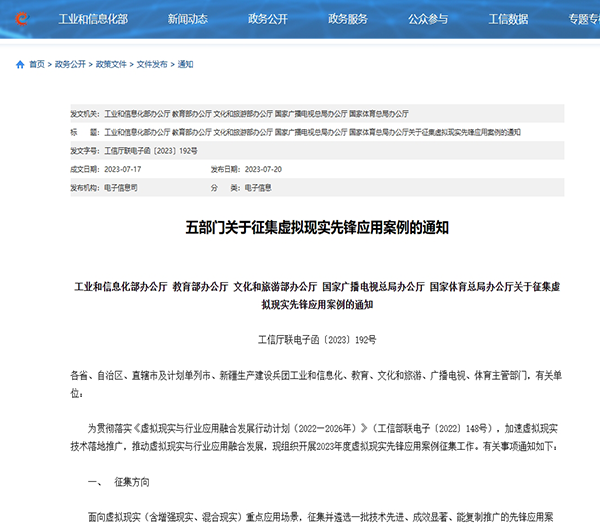Click the 首页 breadcrumb link
The width and height of the screenshot is (600, 528).
37,64
